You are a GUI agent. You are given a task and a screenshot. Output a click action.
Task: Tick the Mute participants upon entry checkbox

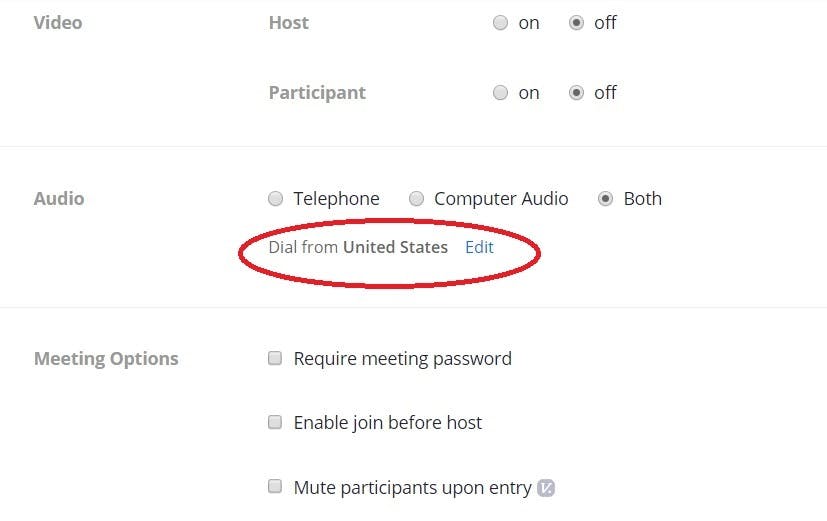pos(275,487)
